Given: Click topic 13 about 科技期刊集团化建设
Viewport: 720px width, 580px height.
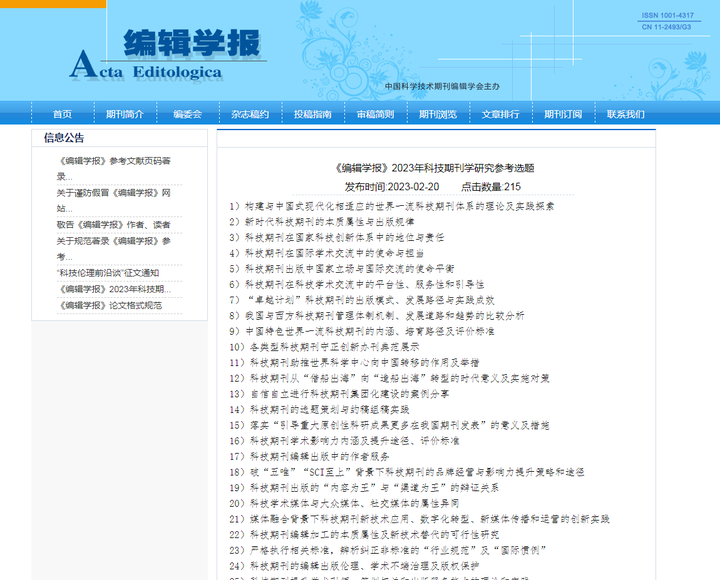Looking at the screenshot, I should pos(339,394).
